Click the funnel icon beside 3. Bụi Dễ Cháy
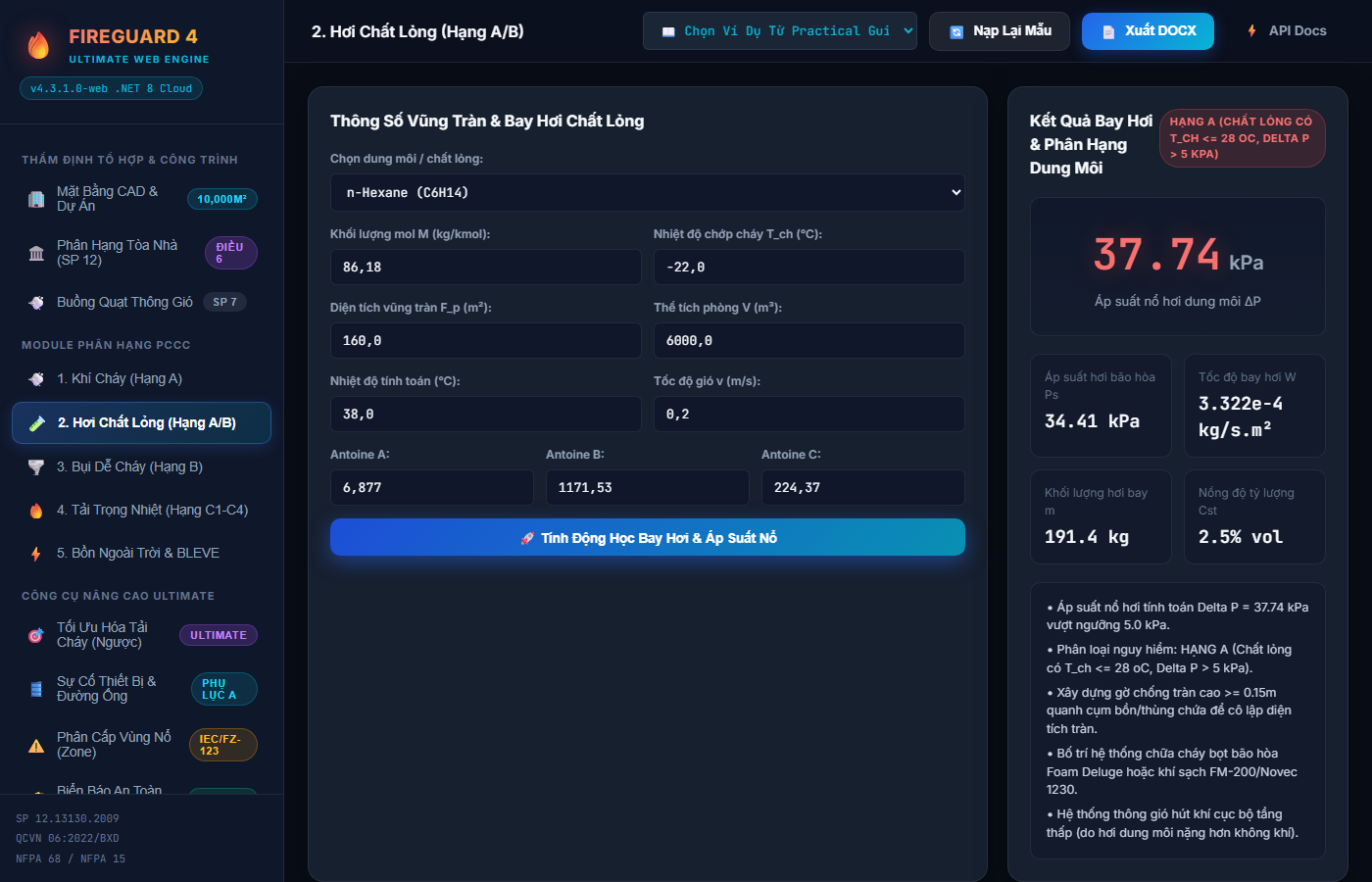This screenshot has width=1372, height=882. [36, 466]
